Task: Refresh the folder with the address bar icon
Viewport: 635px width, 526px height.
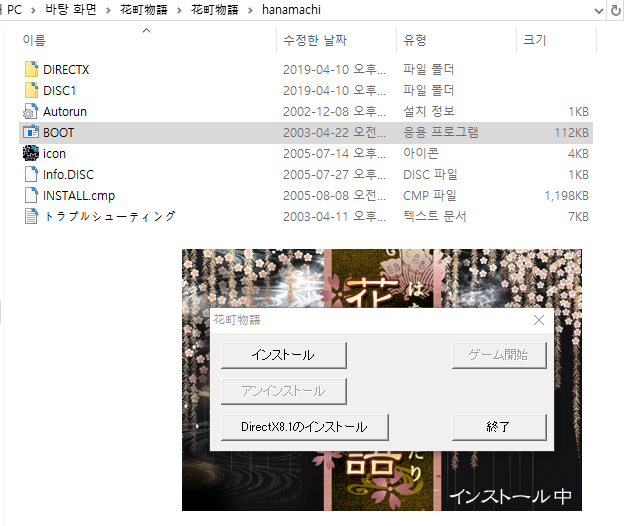Action: (616, 10)
